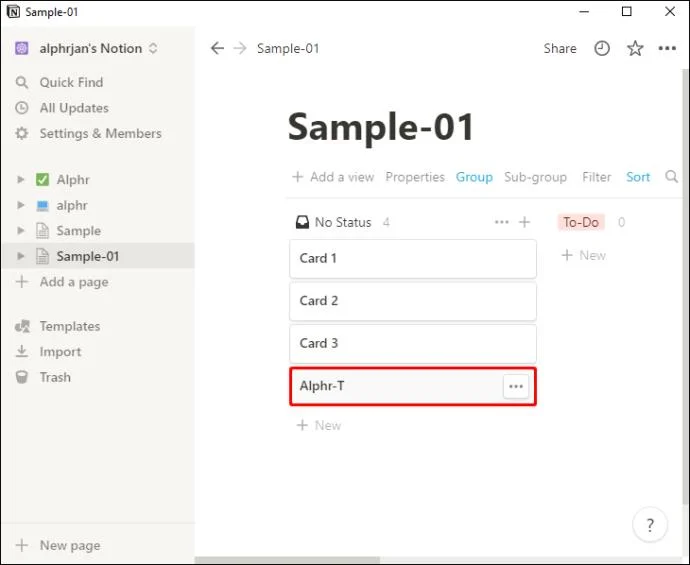Image resolution: width=690 pixels, height=565 pixels.
Task: Open the Share menu
Action: [x=560, y=48]
